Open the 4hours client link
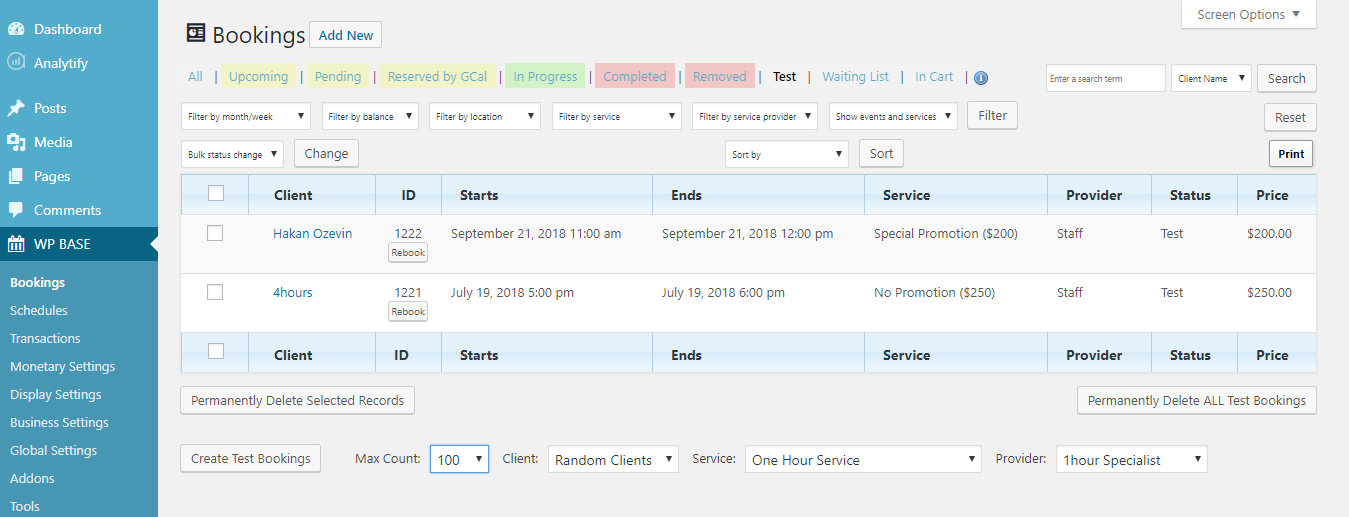The image size is (1349, 517). point(292,292)
